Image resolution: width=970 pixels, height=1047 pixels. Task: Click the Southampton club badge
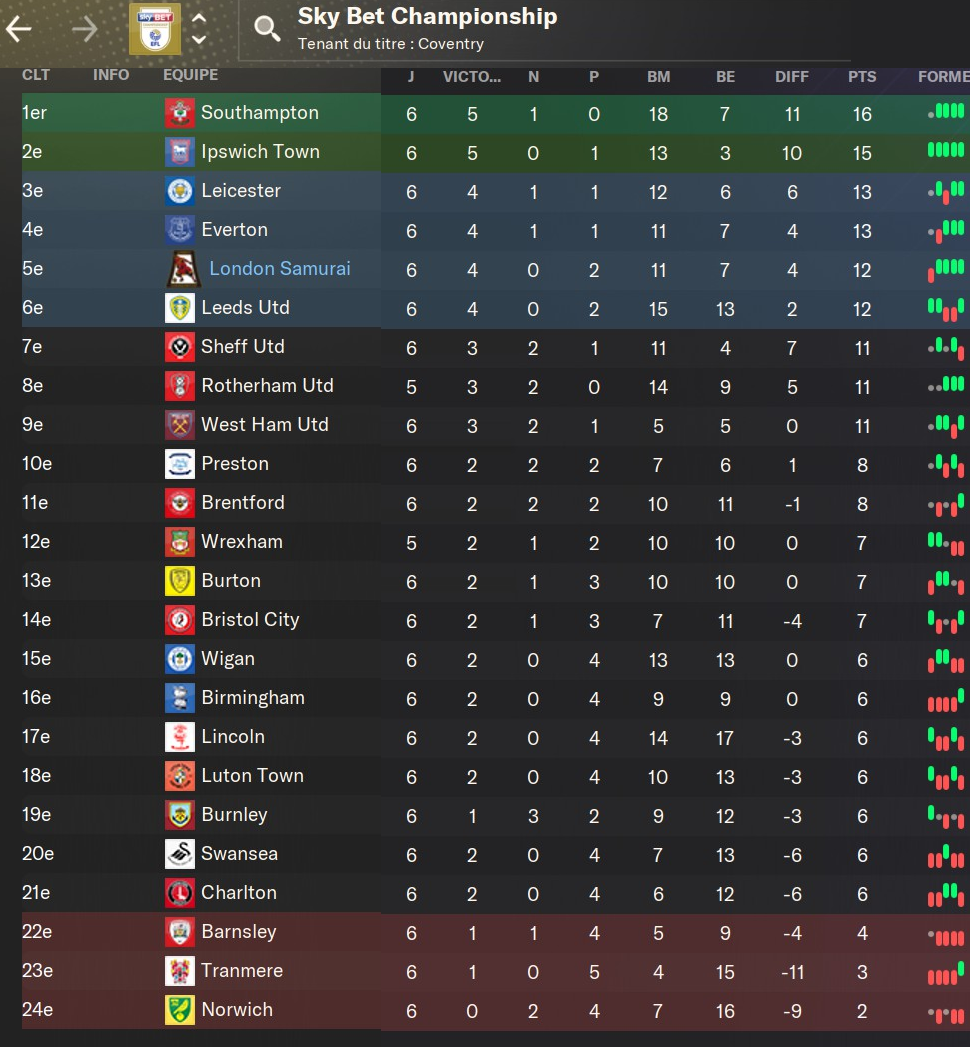pos(179,113)
